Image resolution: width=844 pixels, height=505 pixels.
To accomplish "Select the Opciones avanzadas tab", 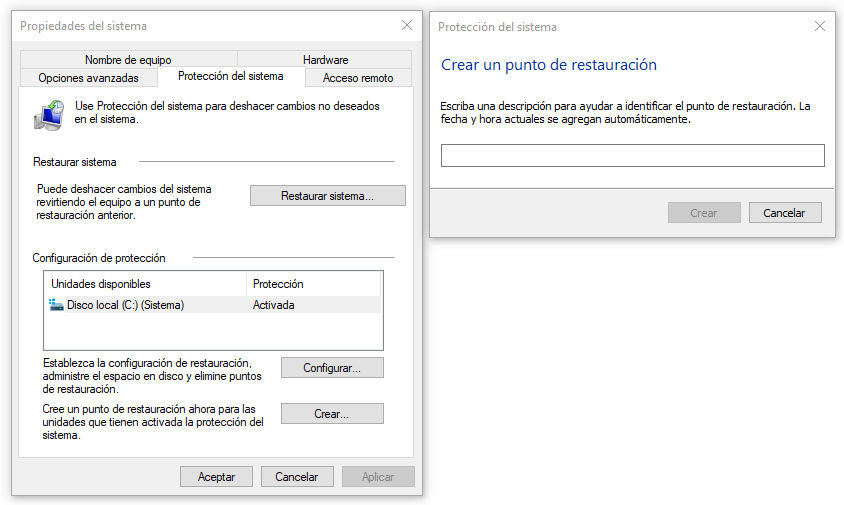I will 88,78.
